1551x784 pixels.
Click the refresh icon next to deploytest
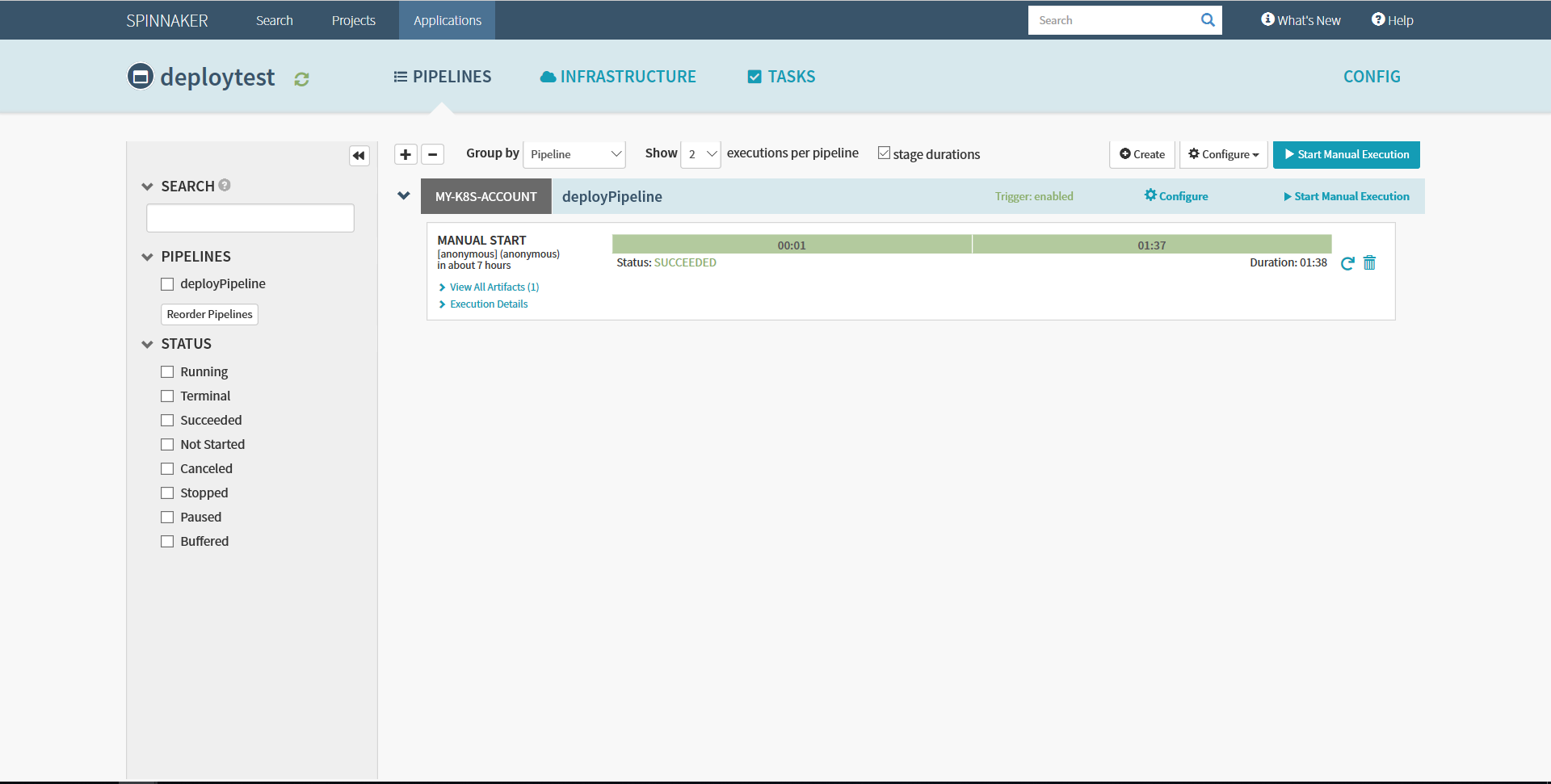301,79
